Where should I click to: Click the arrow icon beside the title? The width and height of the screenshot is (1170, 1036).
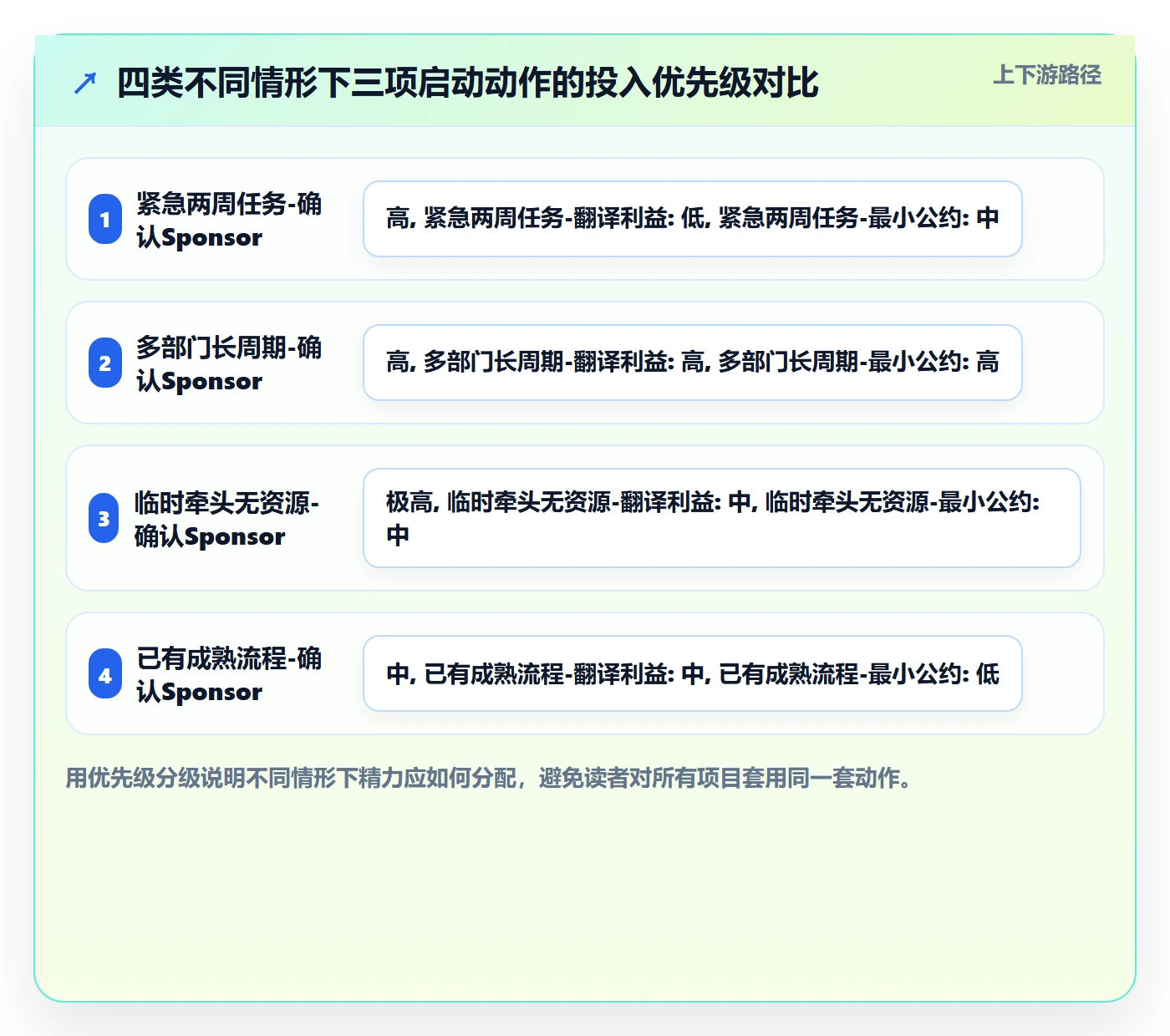click(85, 83)
